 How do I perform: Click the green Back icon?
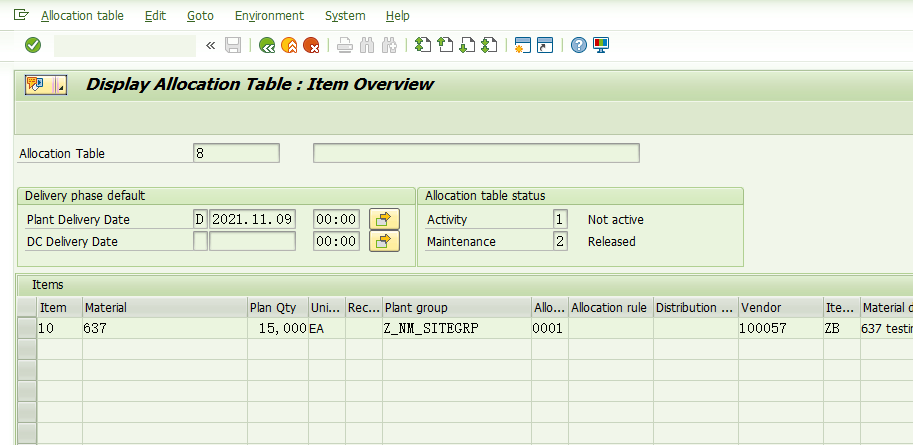(267, 45)
